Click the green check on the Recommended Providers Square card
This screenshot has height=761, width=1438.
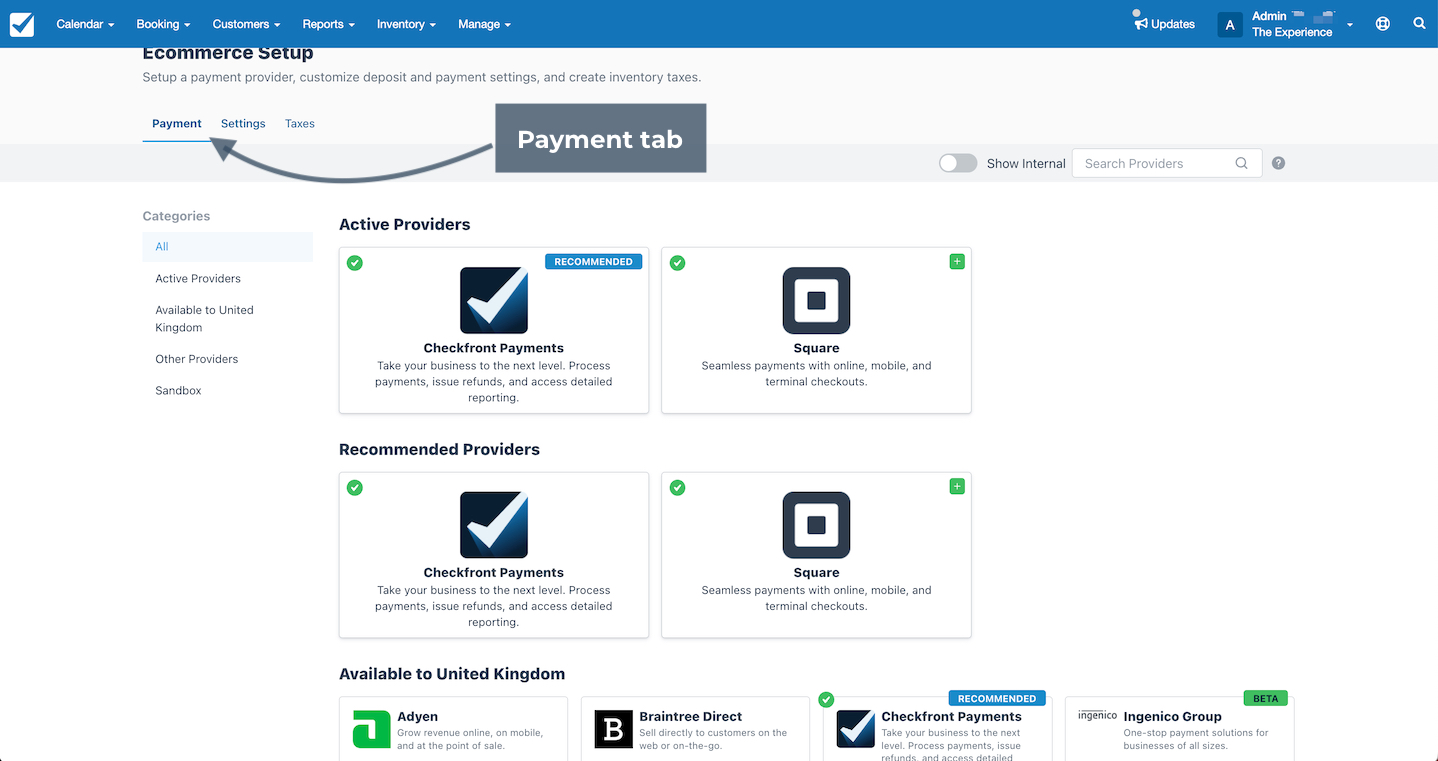point(677,487)
